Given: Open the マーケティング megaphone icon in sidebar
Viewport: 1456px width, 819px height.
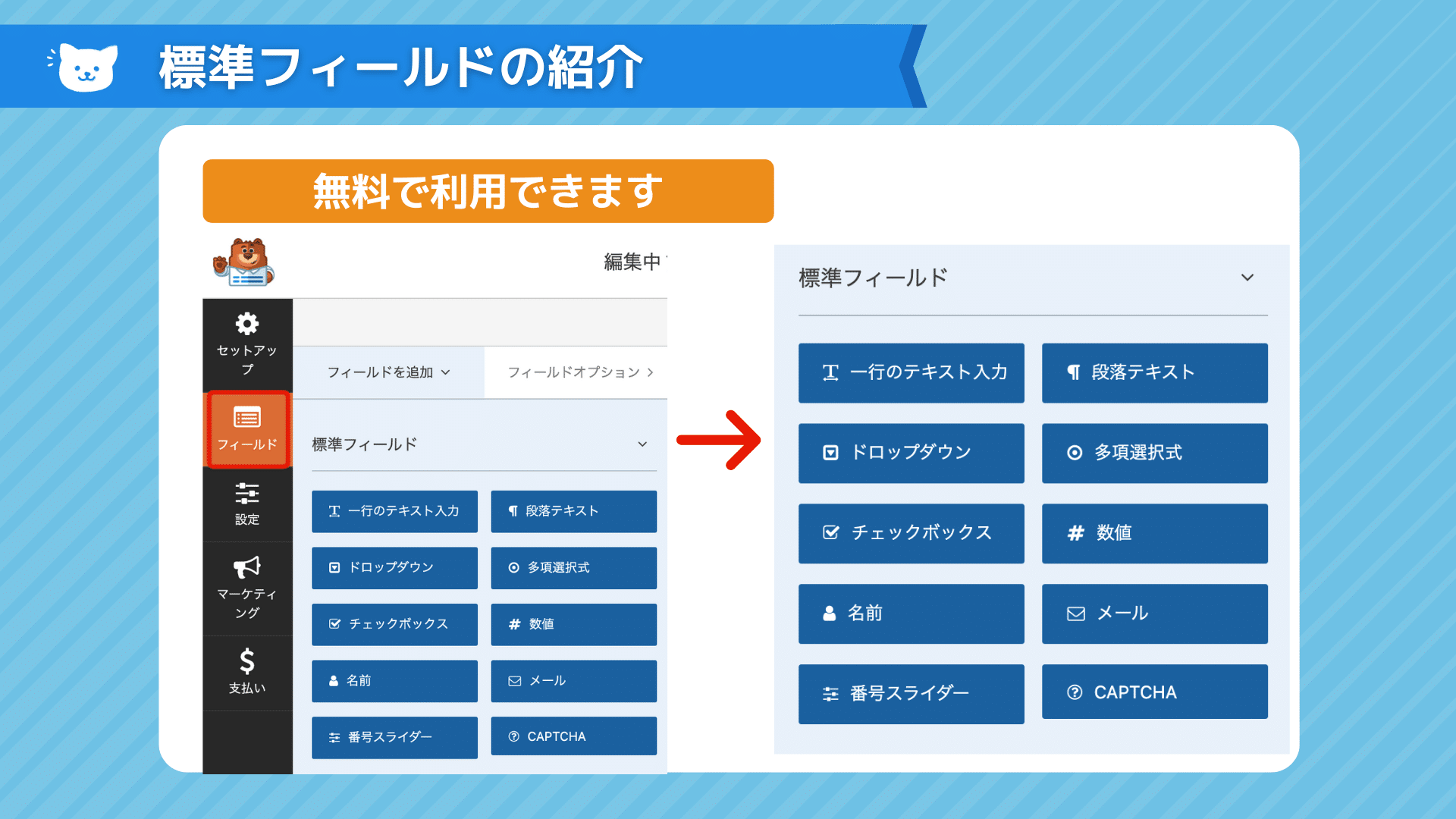Looking at the screenshot, I should [247, 567].
